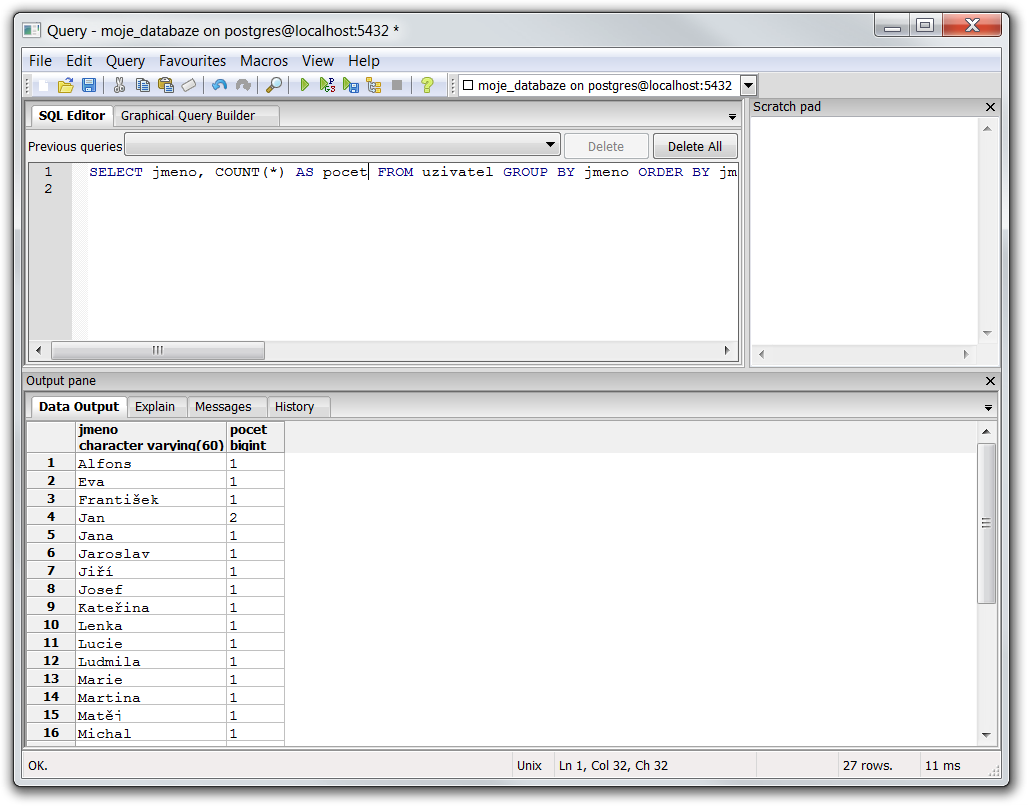Clear the edit window with the eraser icon
This screenshot has height=806, width=1028.
coord(188,86)
